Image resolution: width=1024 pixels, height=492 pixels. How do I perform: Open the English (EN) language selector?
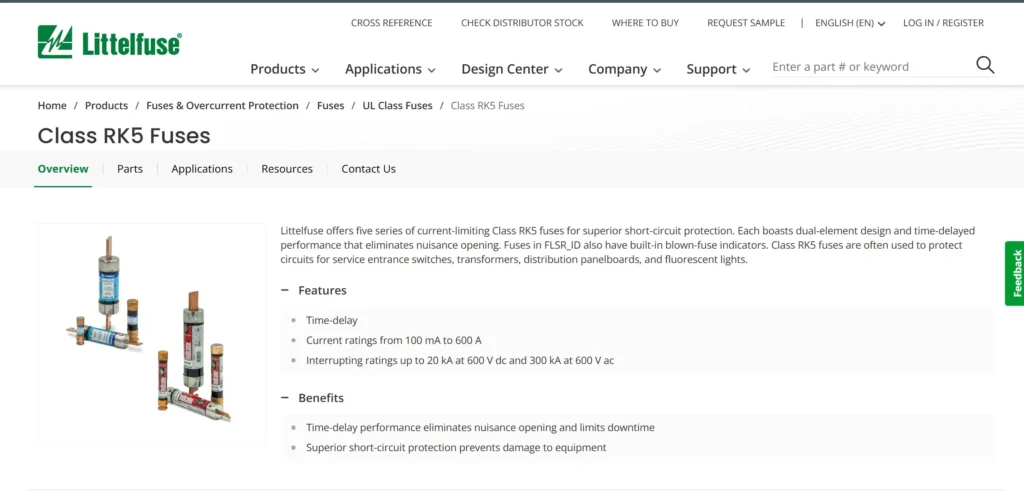pos(850,23)
